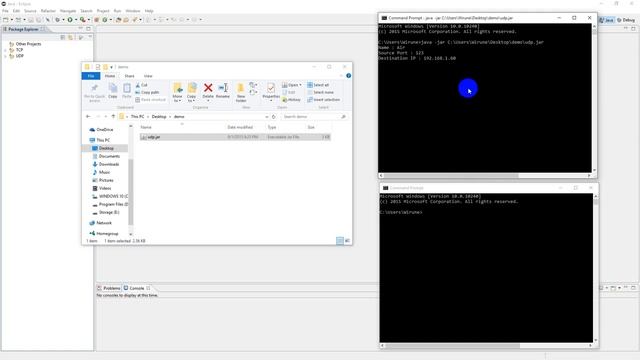Click the New icon in the Eclipse toolbar
The image size is (640, 360).
6,20
